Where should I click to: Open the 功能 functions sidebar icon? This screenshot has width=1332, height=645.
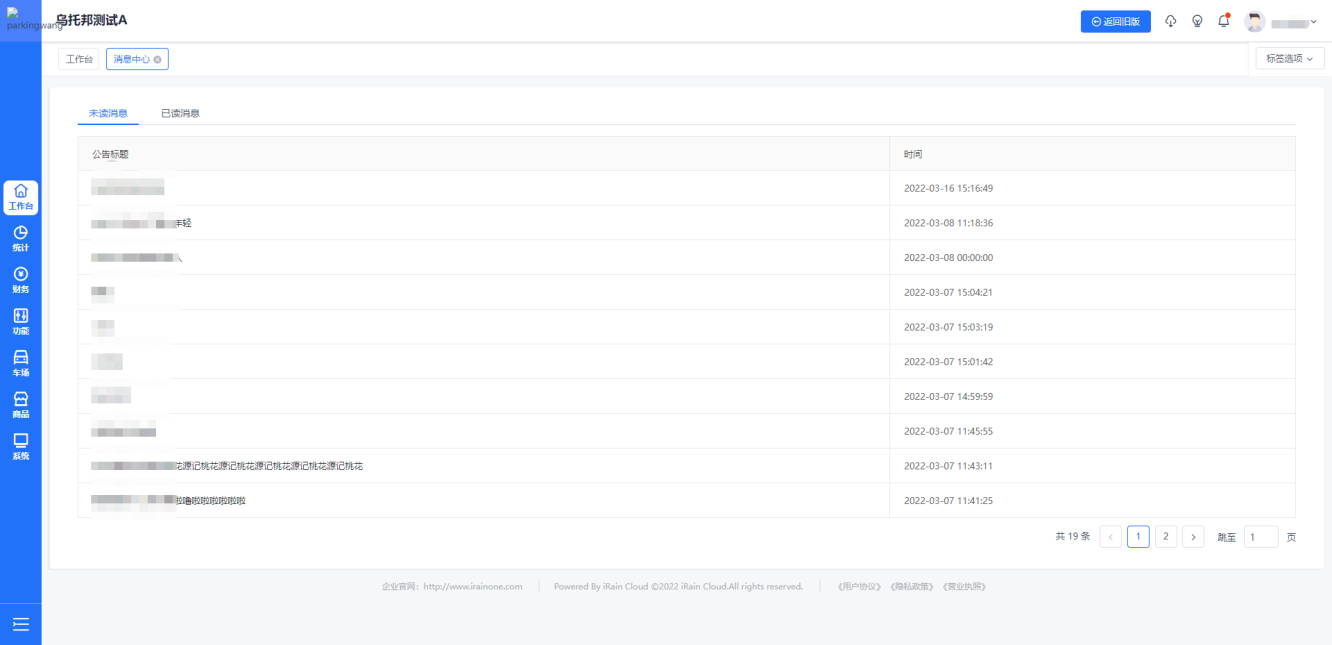coord(20,322)
